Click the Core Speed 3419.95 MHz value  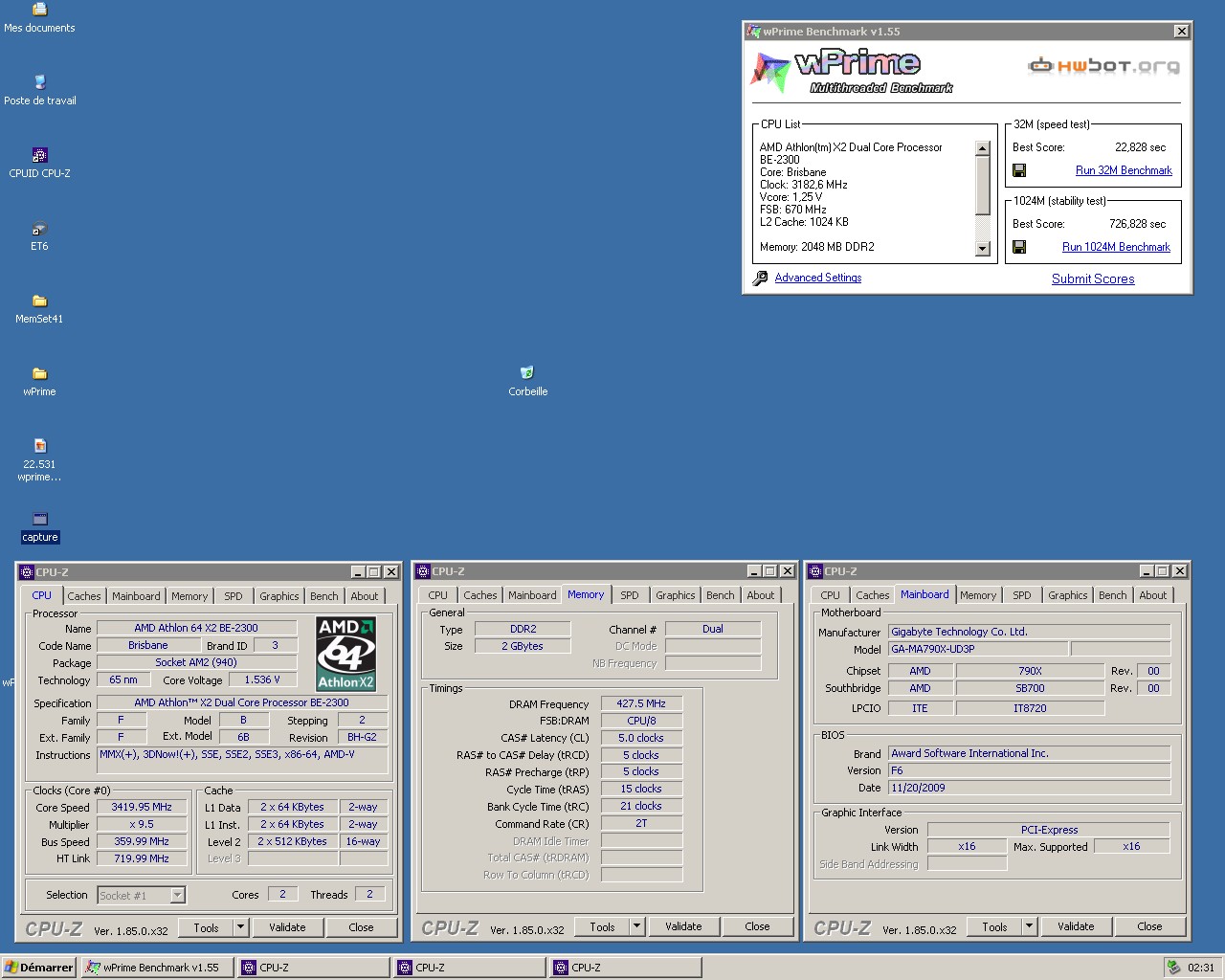142,807
